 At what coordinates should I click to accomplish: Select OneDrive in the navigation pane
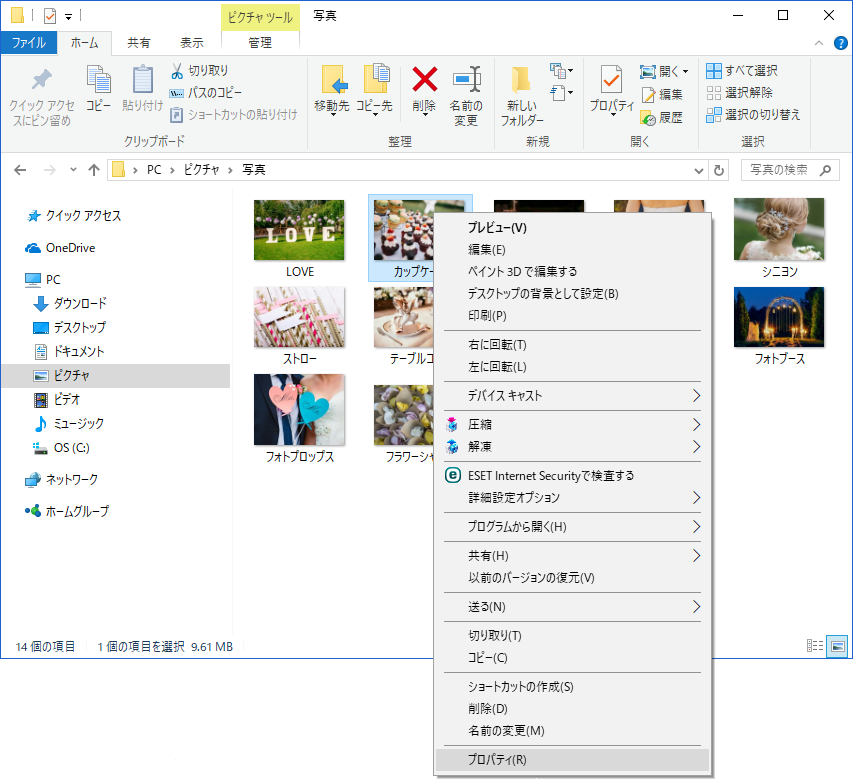point(60,248)
